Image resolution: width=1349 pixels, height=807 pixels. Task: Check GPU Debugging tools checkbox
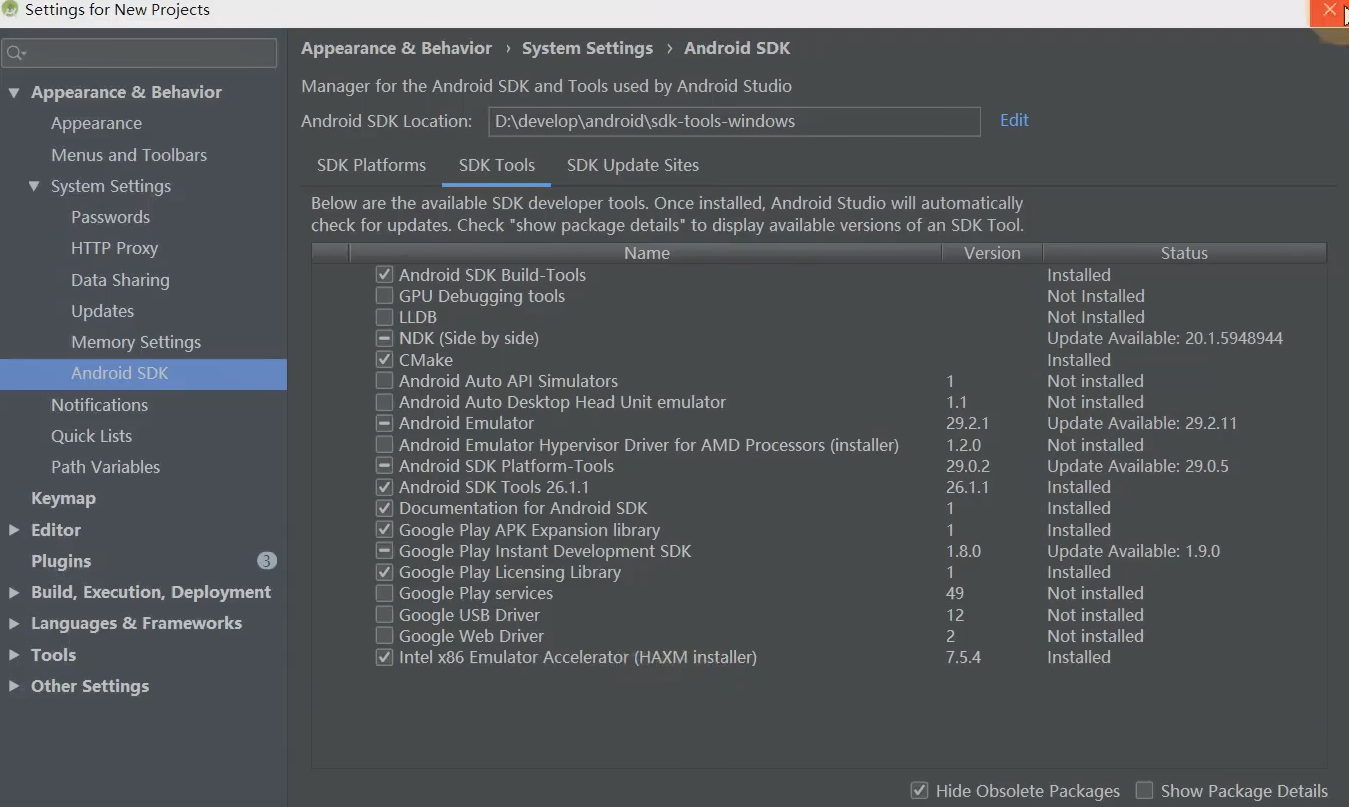pyautogui.click(x=384, y=296)
